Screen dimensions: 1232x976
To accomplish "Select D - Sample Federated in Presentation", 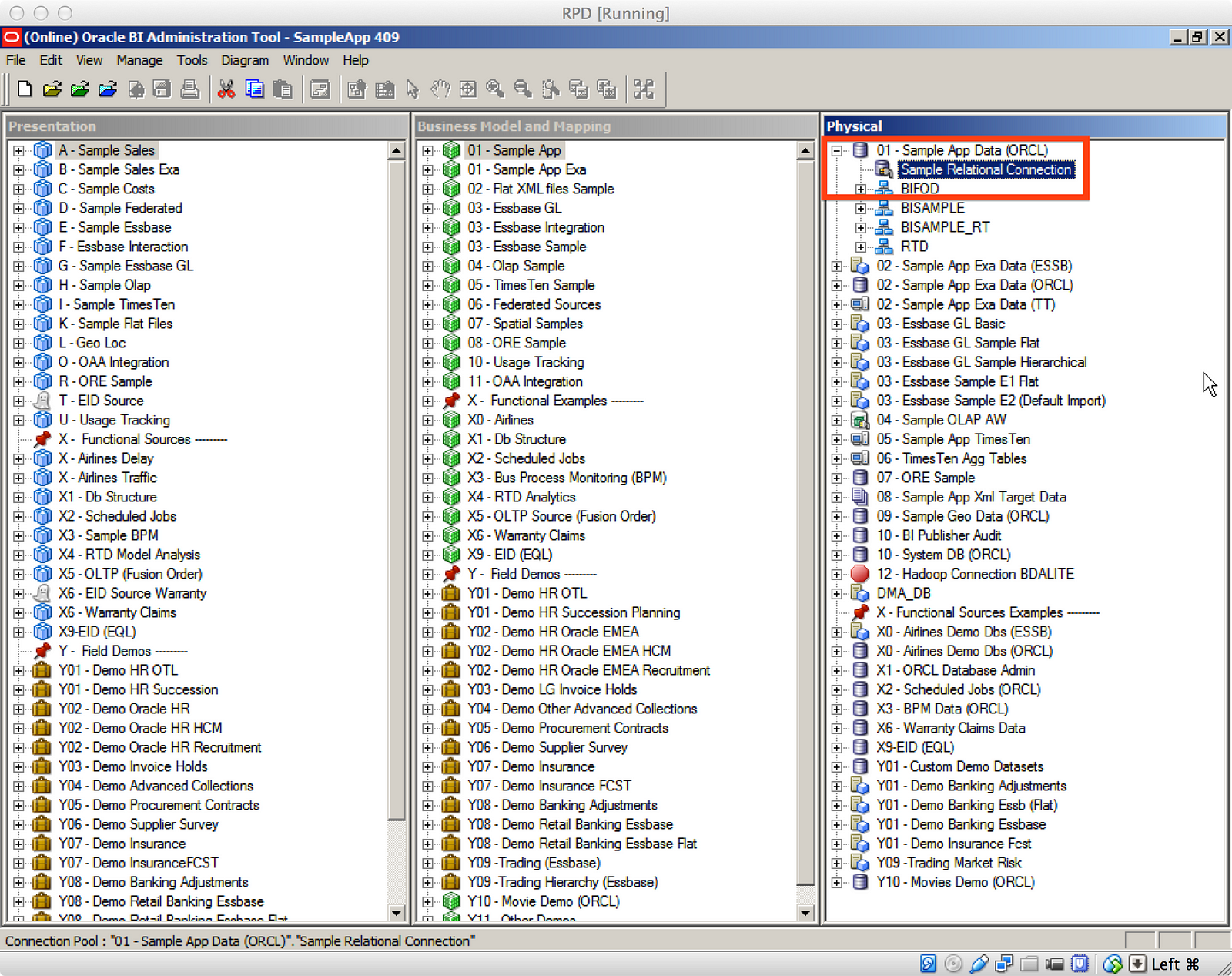I will [x=121, y=208].
